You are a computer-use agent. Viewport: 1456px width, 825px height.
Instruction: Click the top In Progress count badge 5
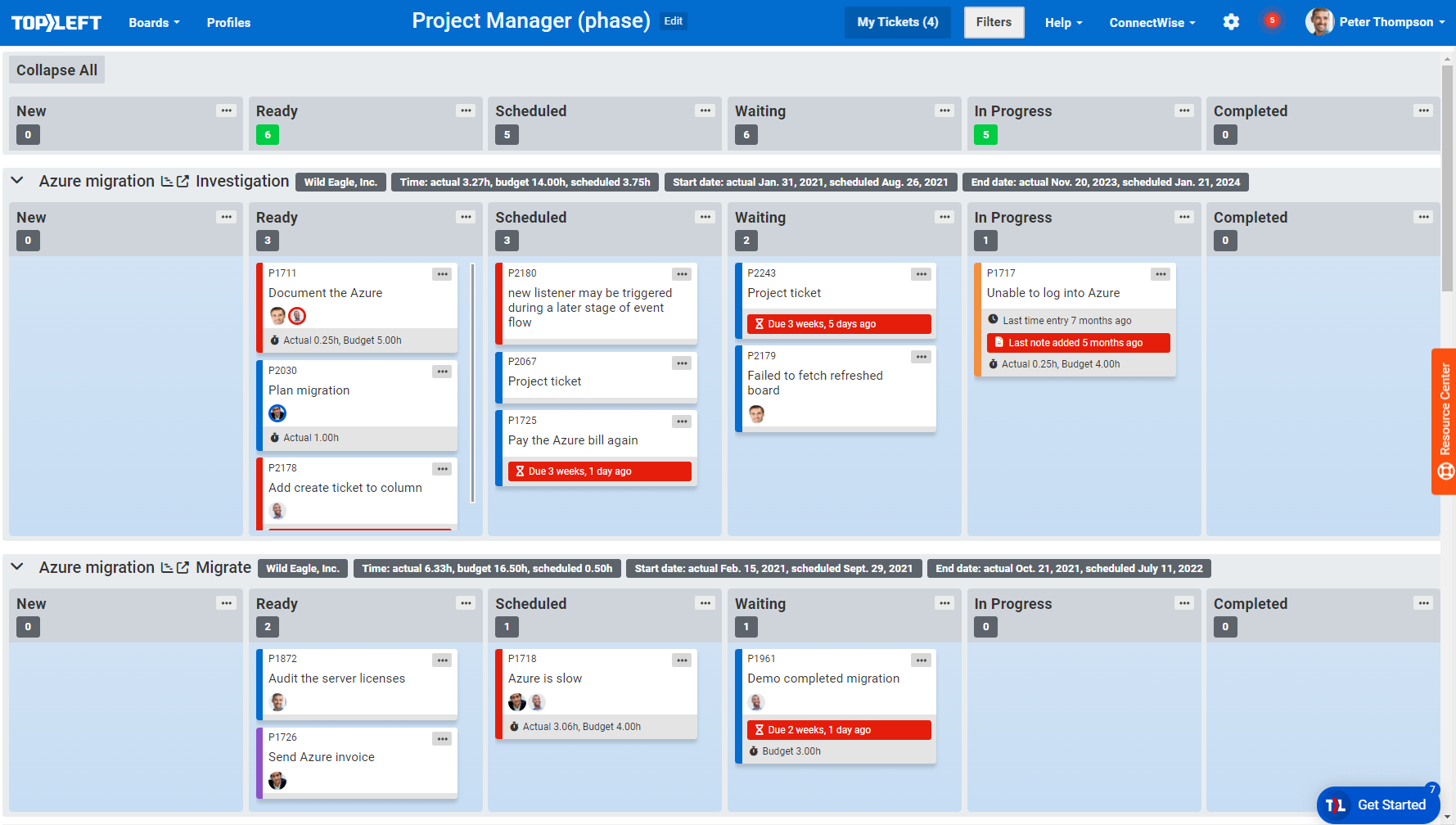click(985, 135)
